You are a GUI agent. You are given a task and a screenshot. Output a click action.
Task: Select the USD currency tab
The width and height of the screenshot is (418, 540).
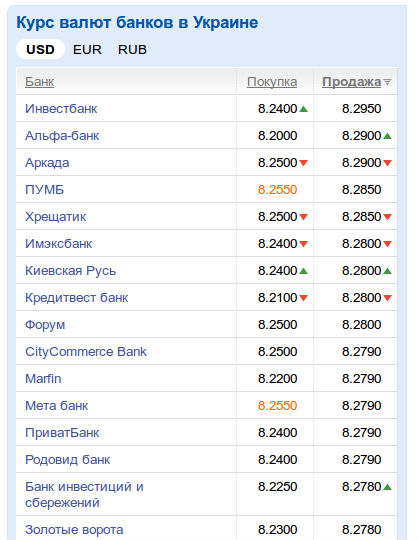click(40, 50)
